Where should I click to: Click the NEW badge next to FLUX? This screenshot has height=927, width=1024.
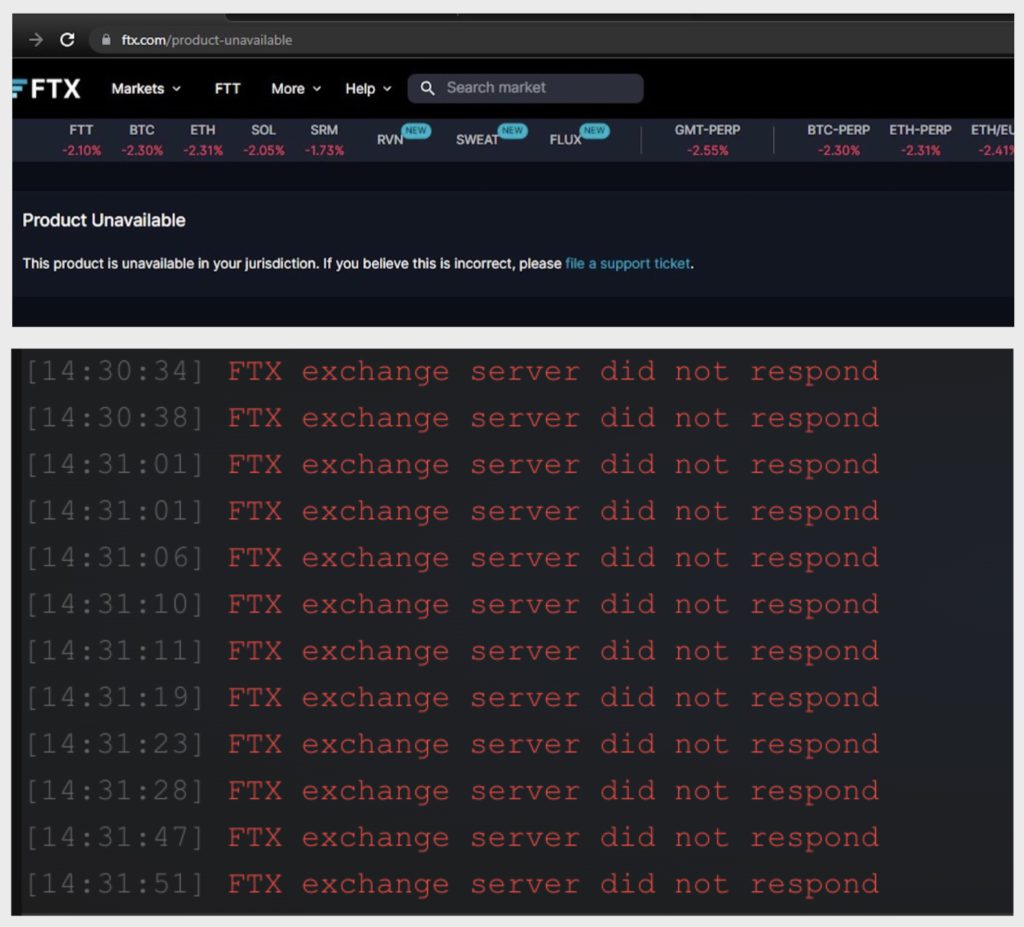coord(594,131)
